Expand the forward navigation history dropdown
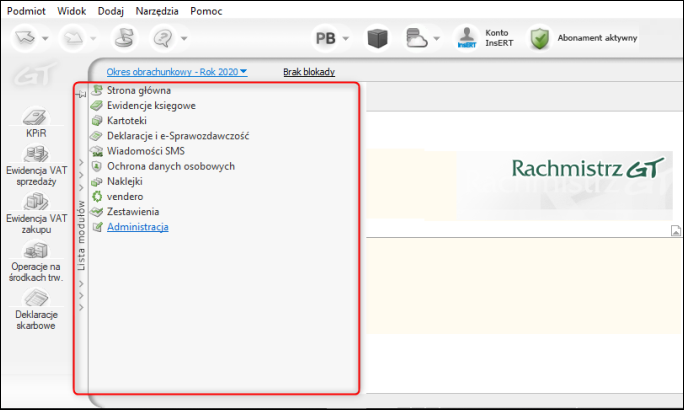 coord(93,38)
